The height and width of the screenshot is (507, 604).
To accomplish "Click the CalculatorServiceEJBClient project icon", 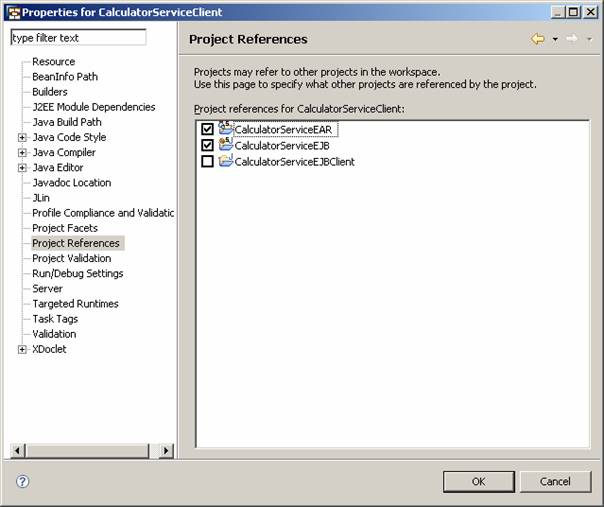I will pos(225,161).
